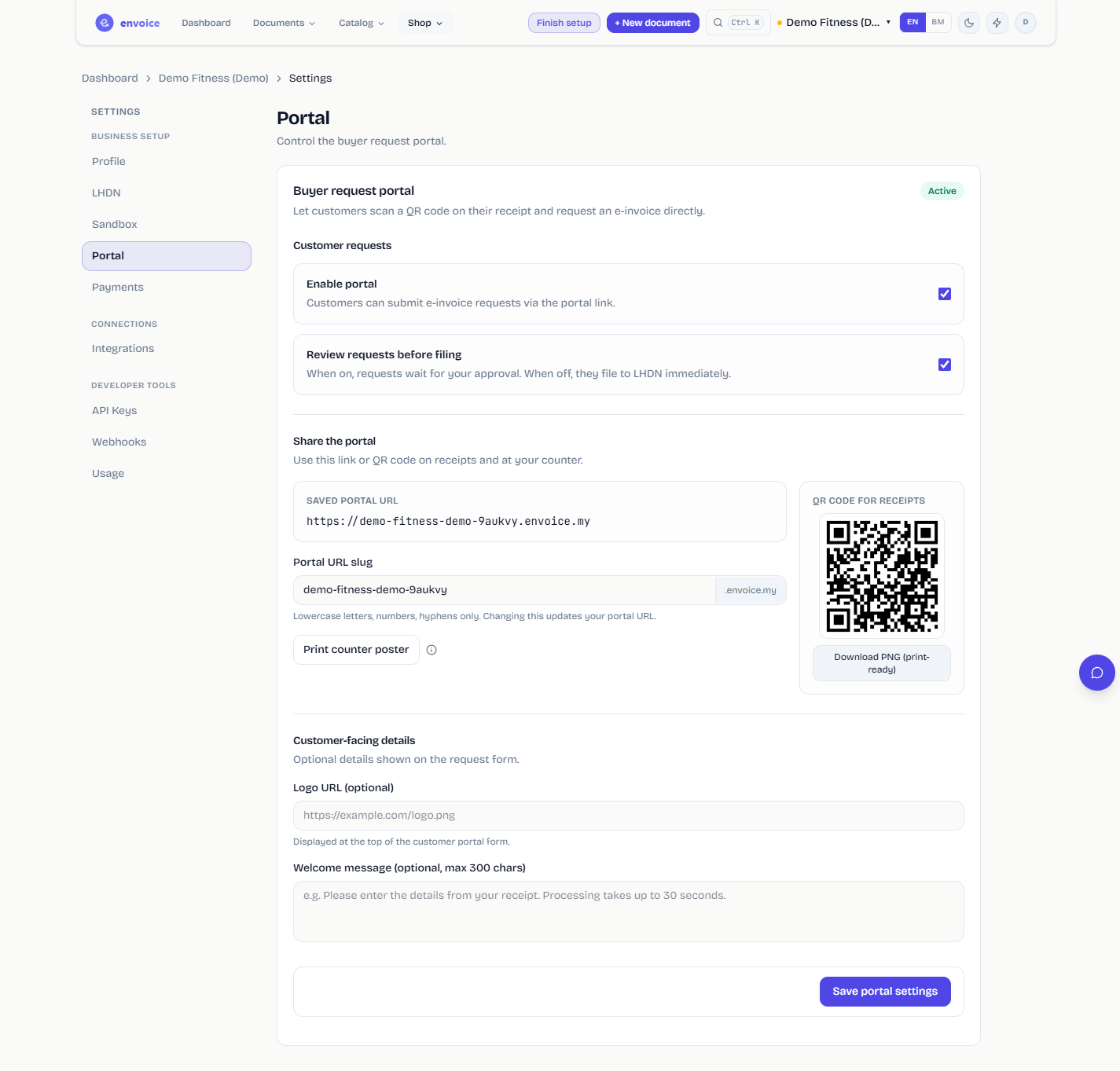Screen dimensions: 1120x1071
Task: Open the chat support bubble
Action: coord(1097,673)
